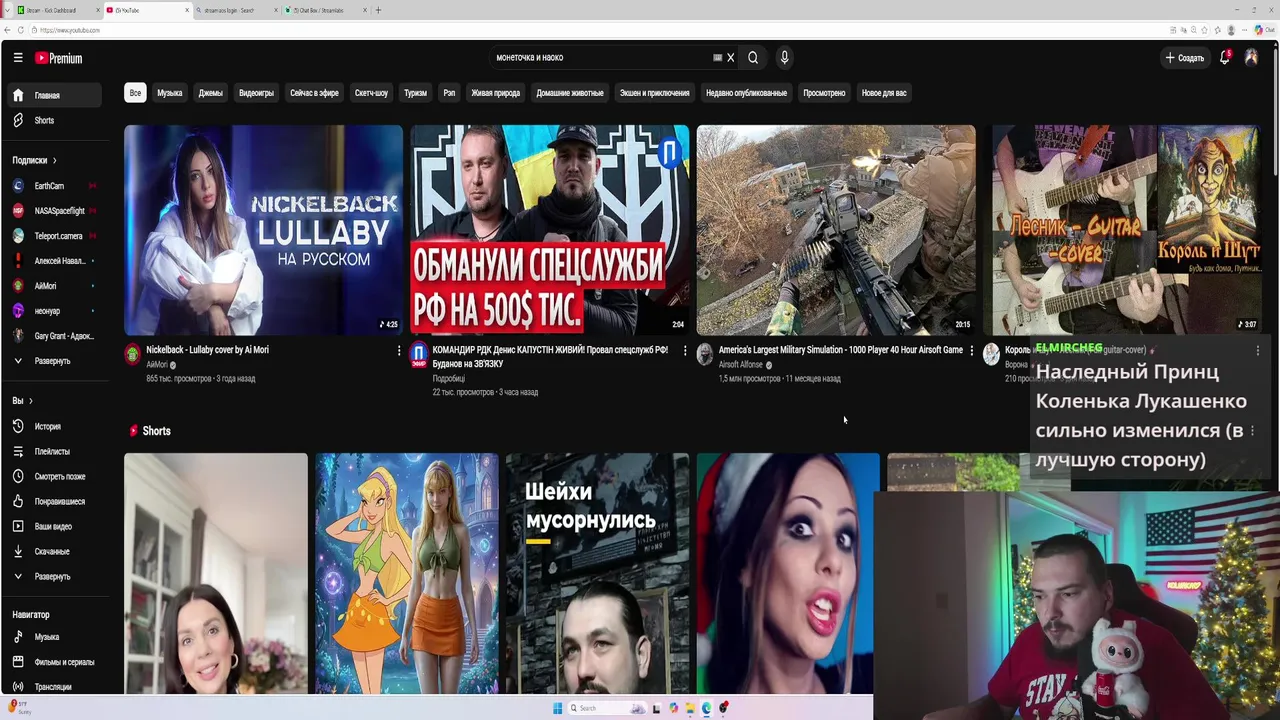Screen dimensions: 1280x720
Task: Open the account avatar menu
Action: point(1251,58)
